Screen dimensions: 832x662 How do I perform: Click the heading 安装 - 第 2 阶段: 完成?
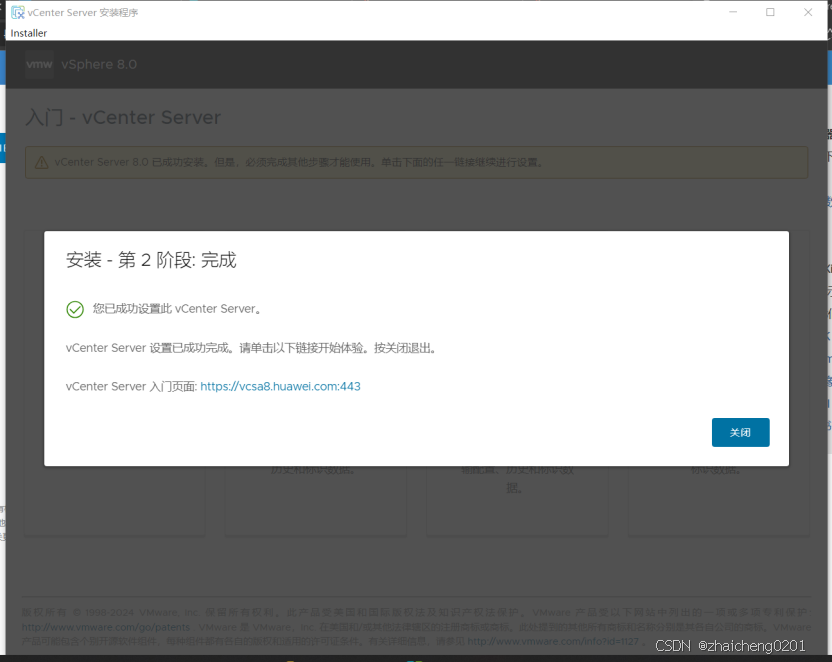[151, 260]
